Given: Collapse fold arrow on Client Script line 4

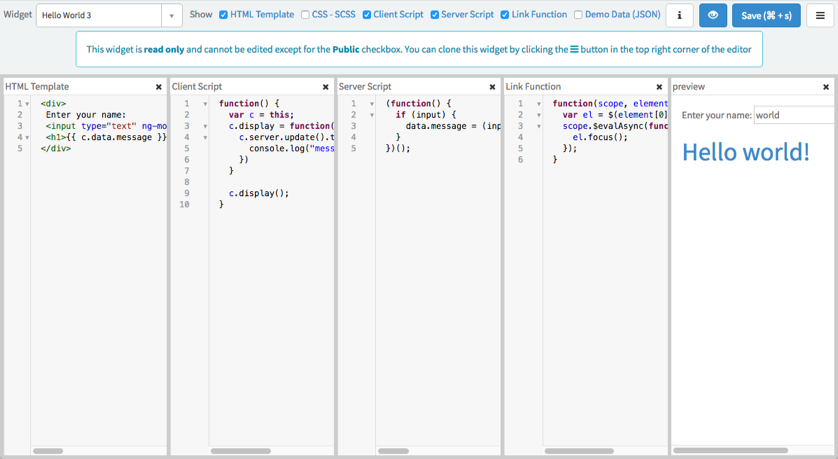Looking at the screenshot, I should tap(205, 137).
